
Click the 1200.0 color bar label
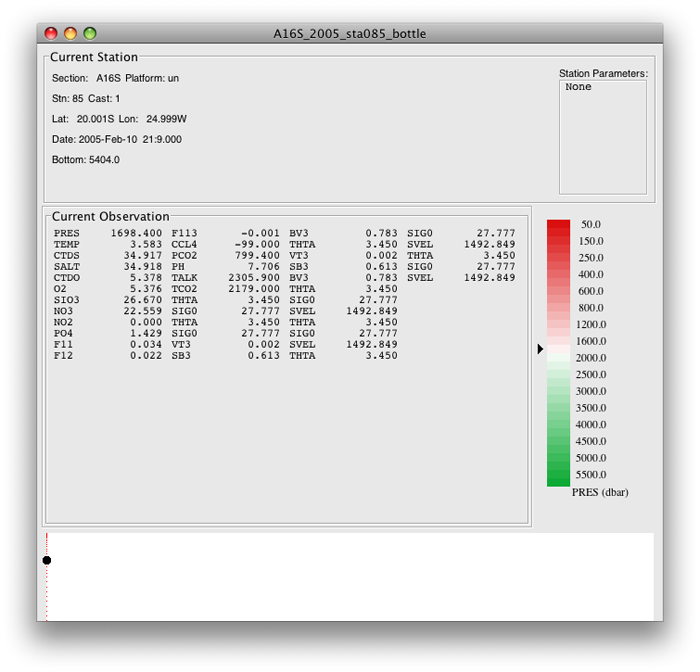click(591, 324)
